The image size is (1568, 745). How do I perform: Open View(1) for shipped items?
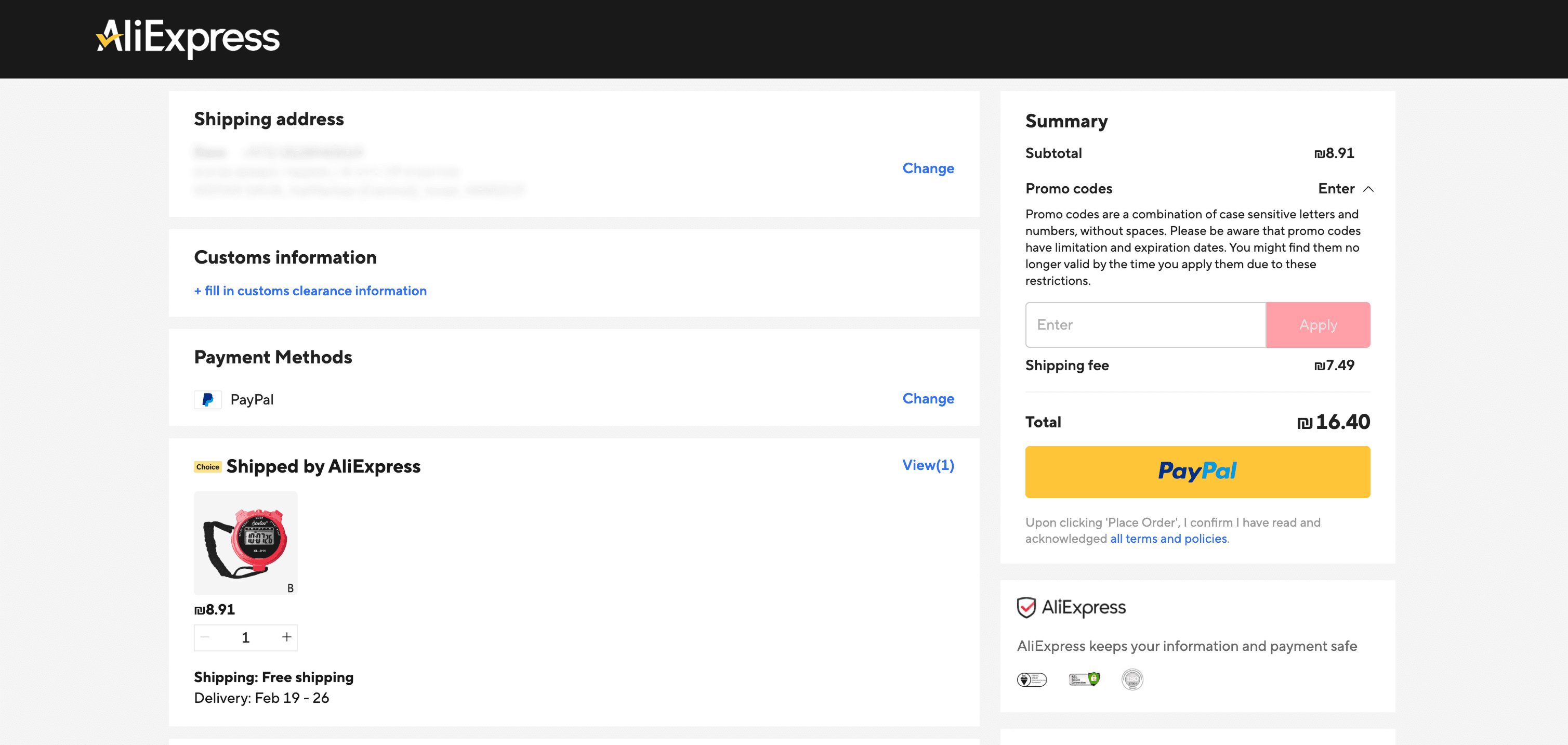[x=928, y=465]
